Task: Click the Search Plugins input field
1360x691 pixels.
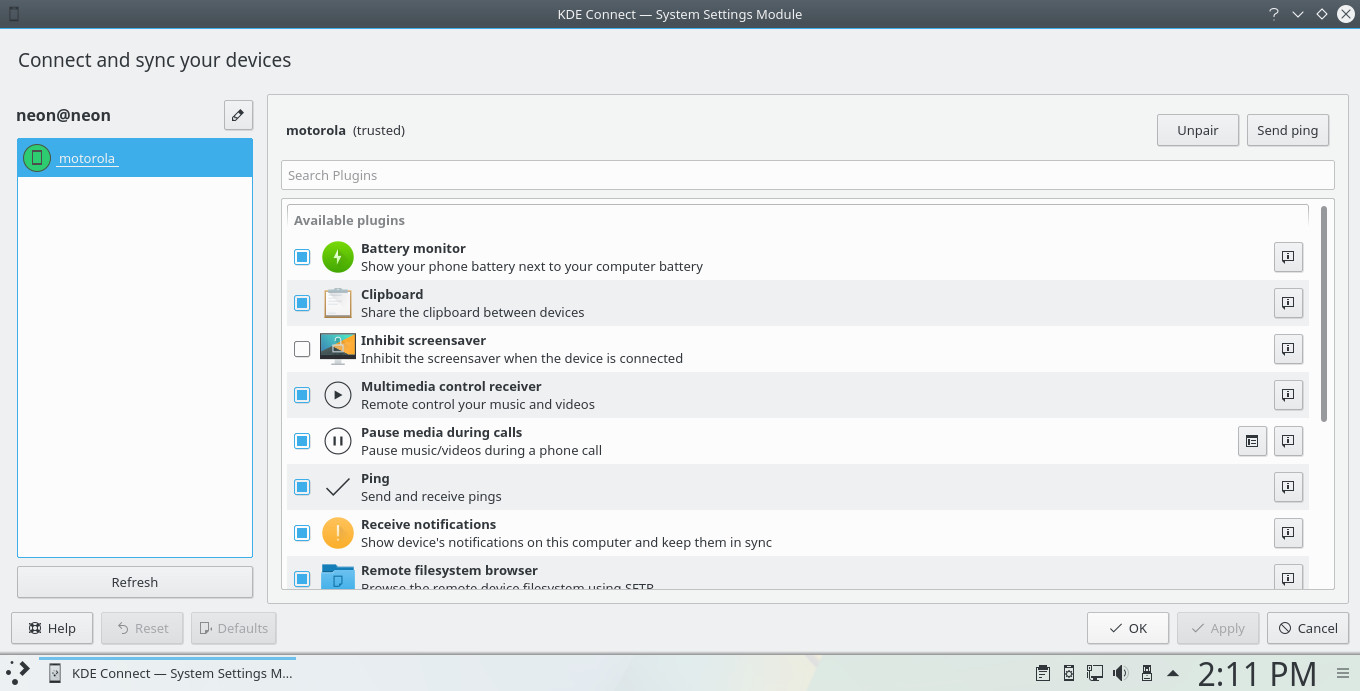Action: (807, 175)
